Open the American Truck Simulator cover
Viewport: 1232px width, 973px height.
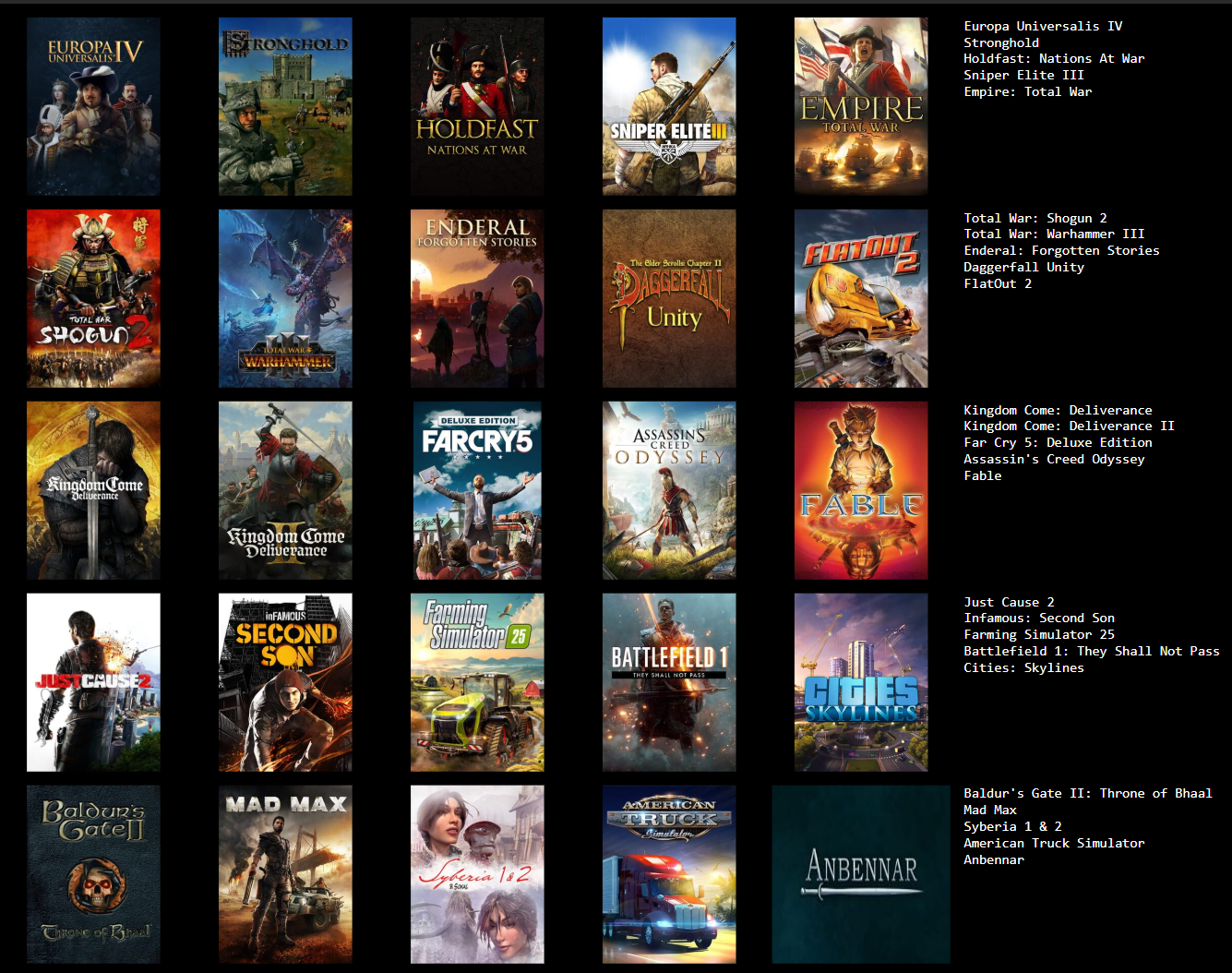click(x=669, y=874)
